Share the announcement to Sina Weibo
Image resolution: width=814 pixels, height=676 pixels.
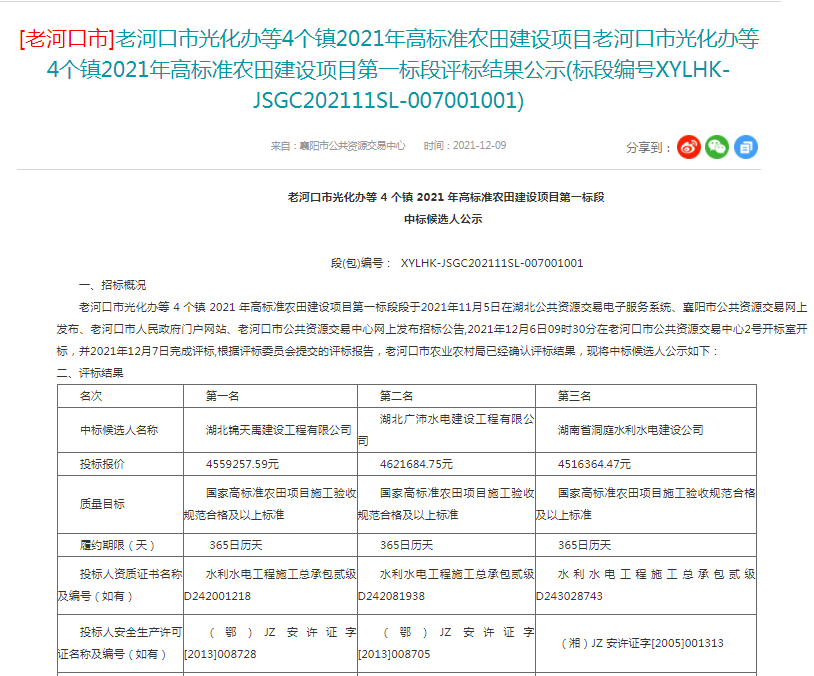[688, 147]
